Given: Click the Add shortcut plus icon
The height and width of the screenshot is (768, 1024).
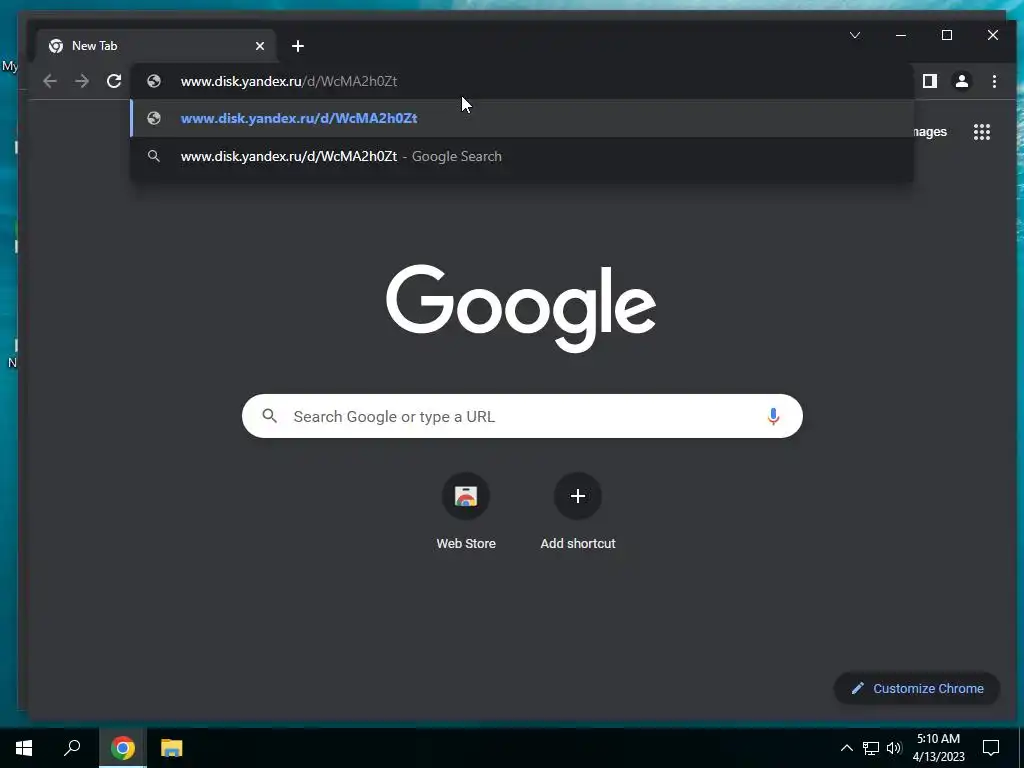Looking at the screenshot, I should [x=578, y=496].
